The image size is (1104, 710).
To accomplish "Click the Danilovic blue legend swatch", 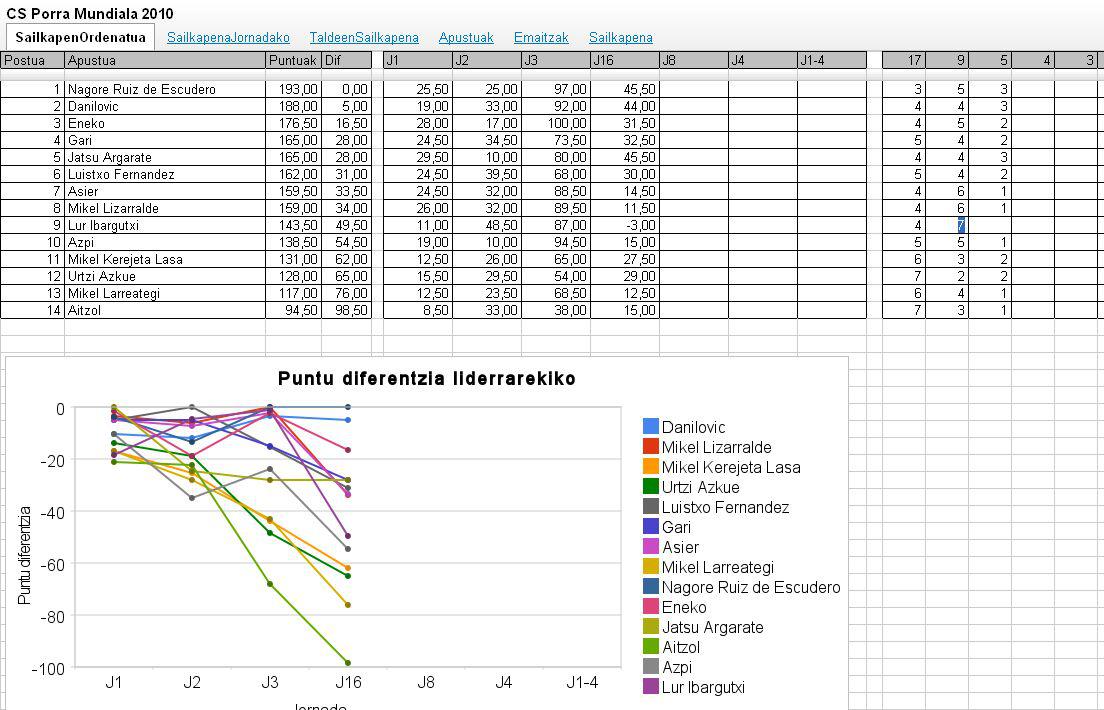I will tap(651, 427).
